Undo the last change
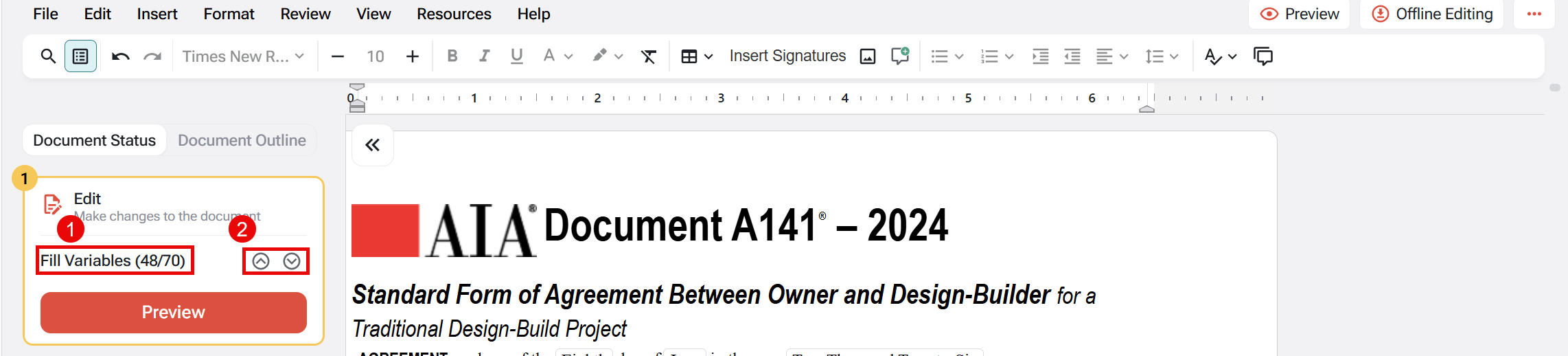Viewport: 1568px width, 356px height. pos(121,56)
